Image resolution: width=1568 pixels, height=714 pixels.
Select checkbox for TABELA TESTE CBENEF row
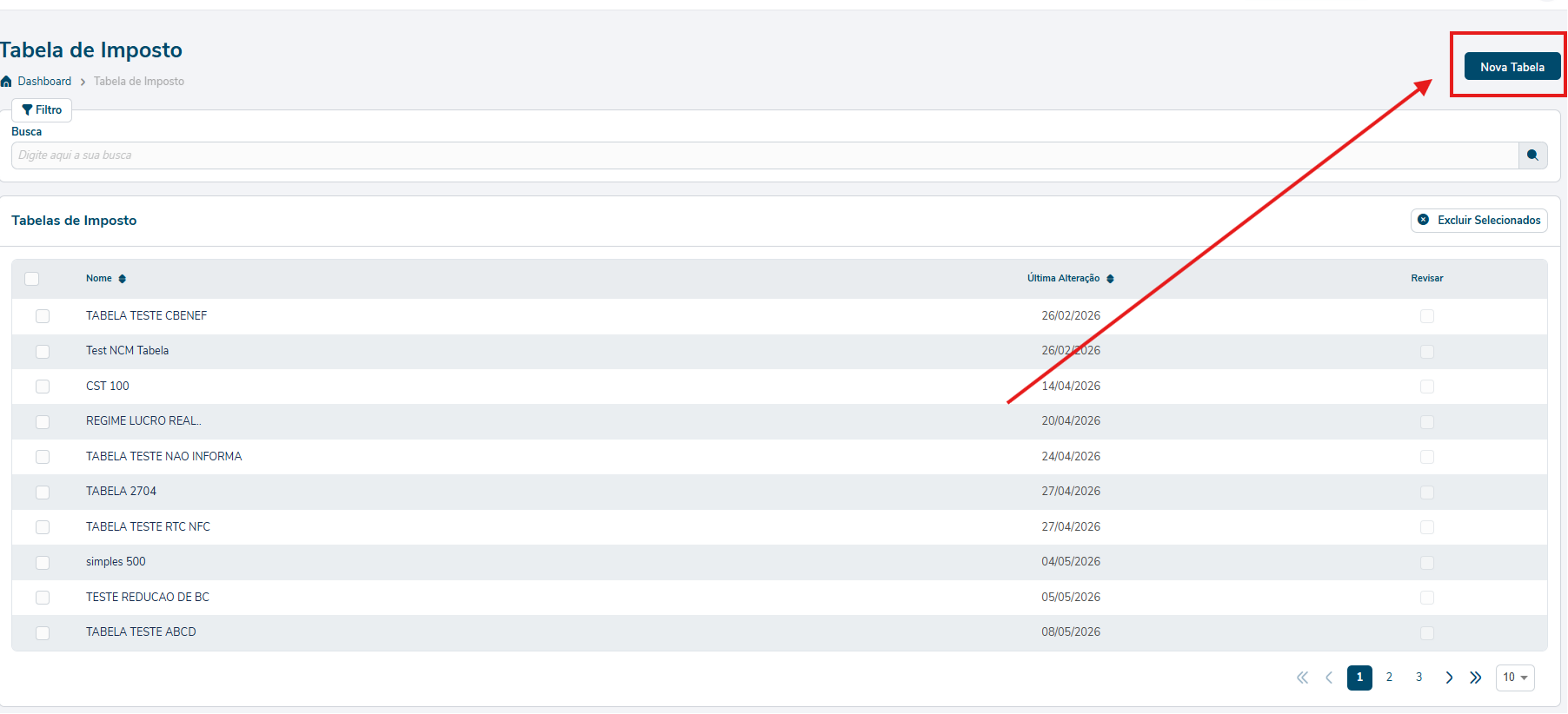pos(43,316)
